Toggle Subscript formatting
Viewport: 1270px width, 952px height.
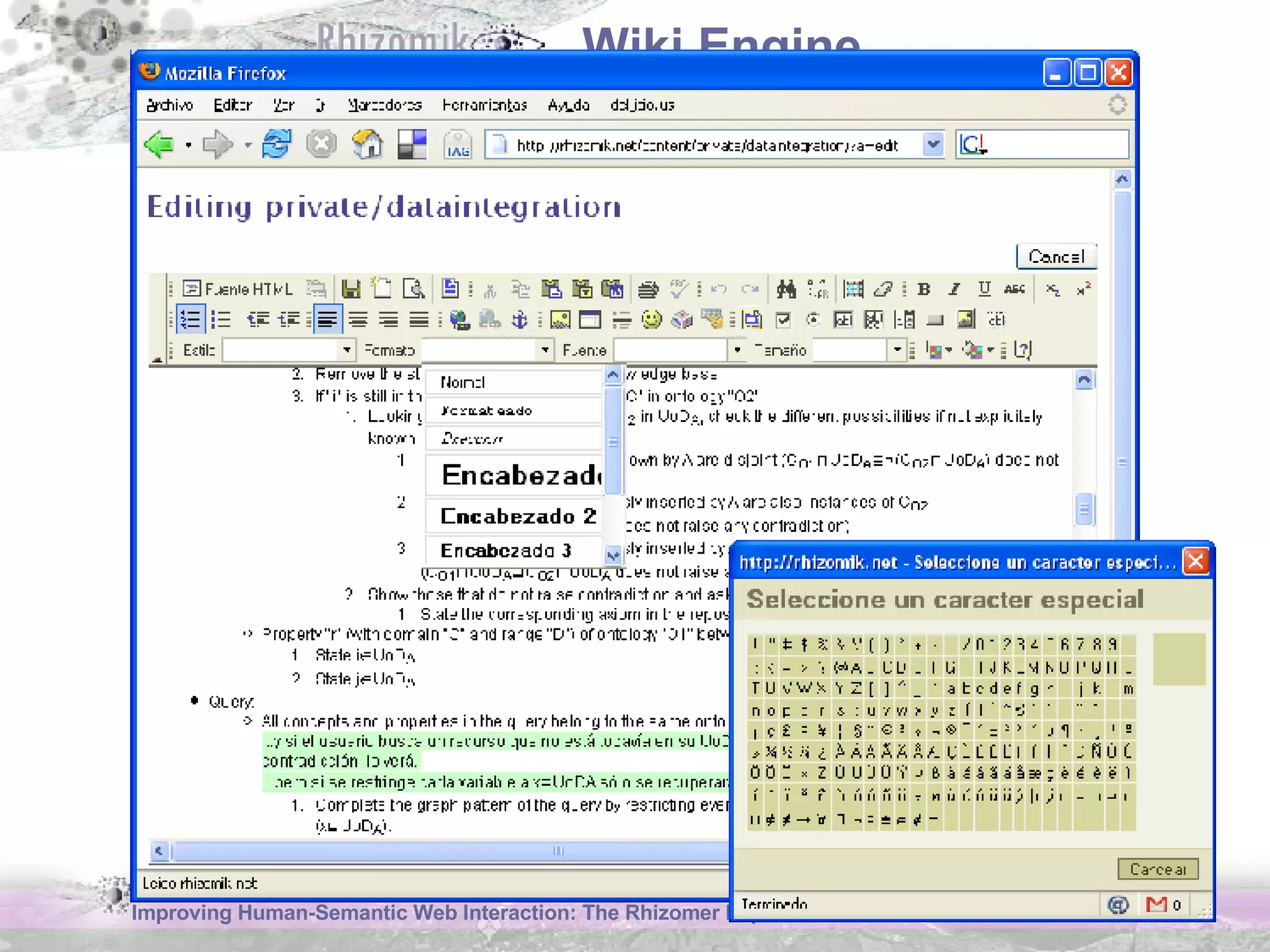[1053, 289]
